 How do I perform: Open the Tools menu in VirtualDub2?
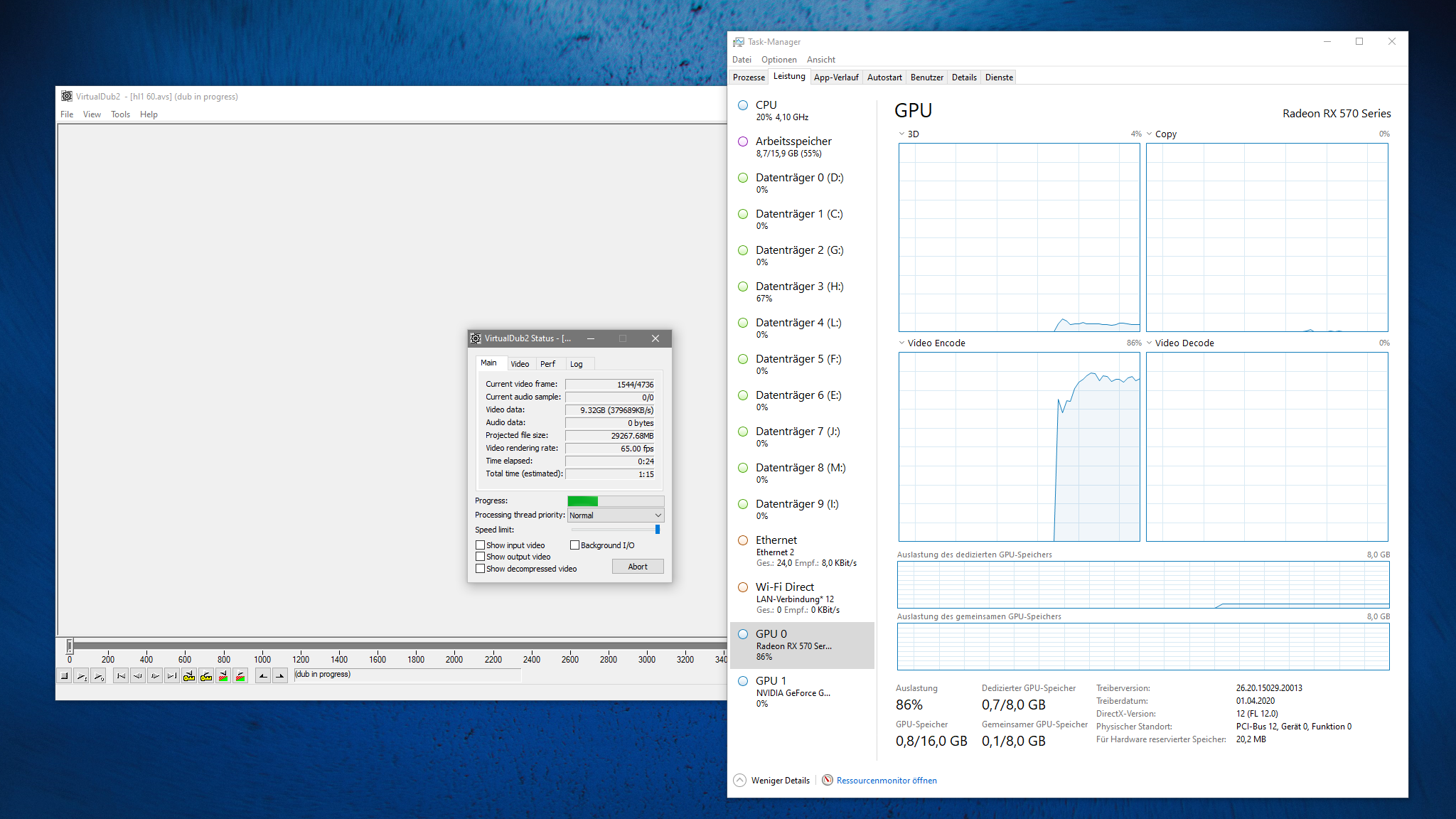coord(120,114)
